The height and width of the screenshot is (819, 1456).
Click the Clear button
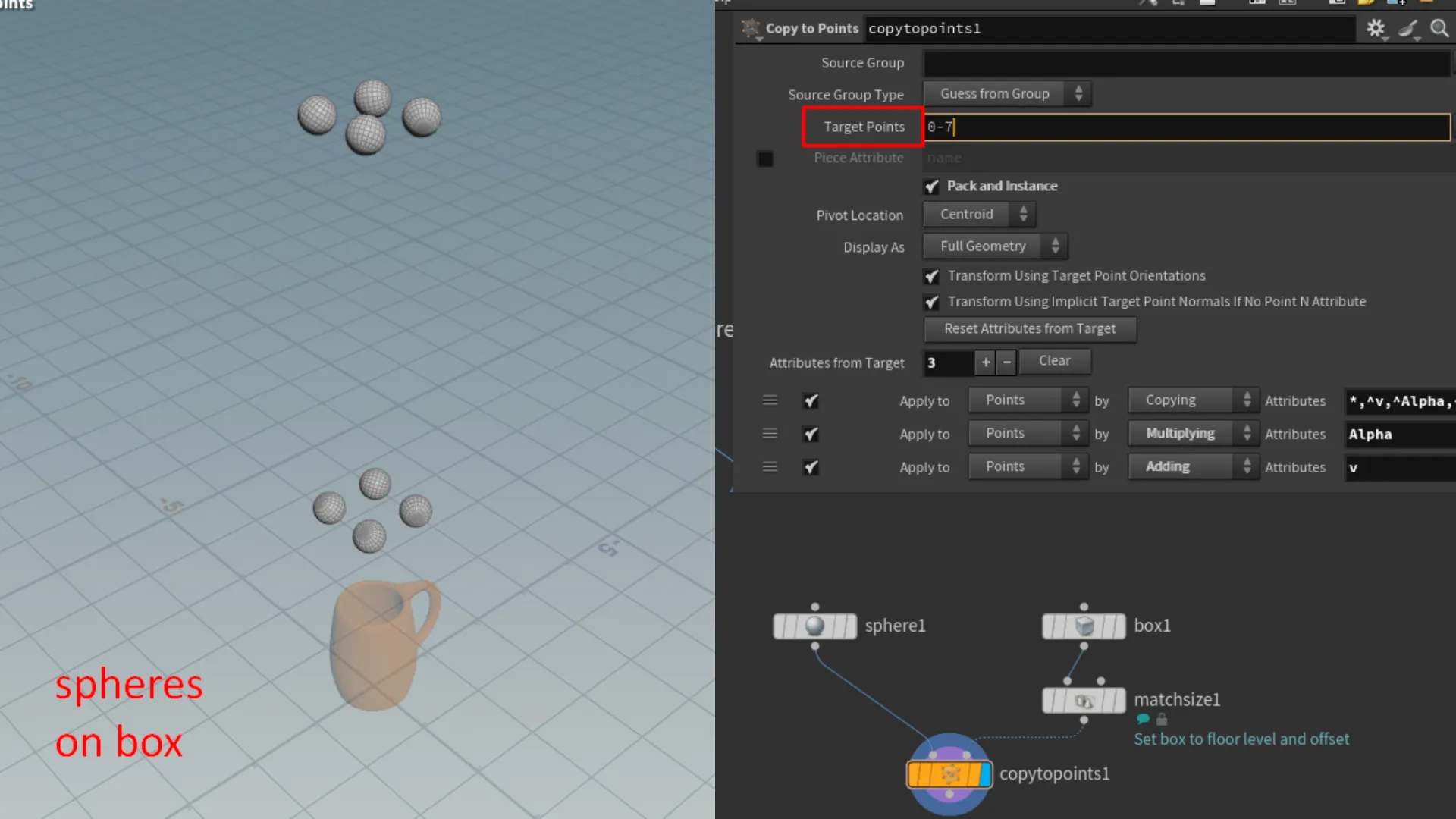coord(1055,362)
